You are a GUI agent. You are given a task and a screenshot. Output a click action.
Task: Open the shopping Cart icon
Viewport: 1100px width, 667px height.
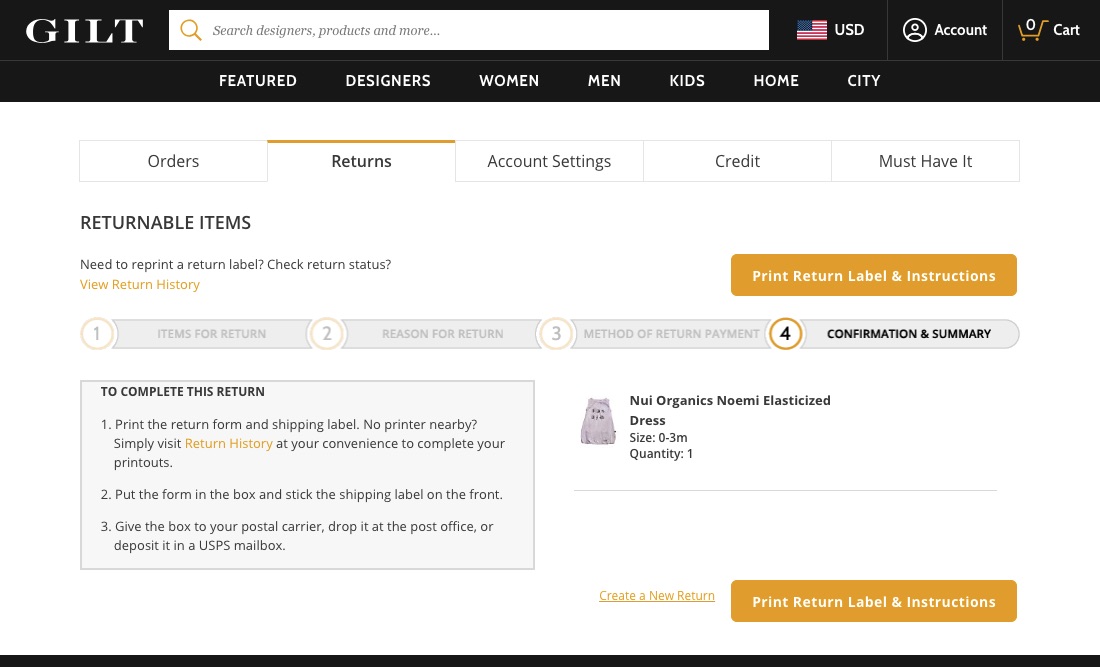pos(1030,30)
